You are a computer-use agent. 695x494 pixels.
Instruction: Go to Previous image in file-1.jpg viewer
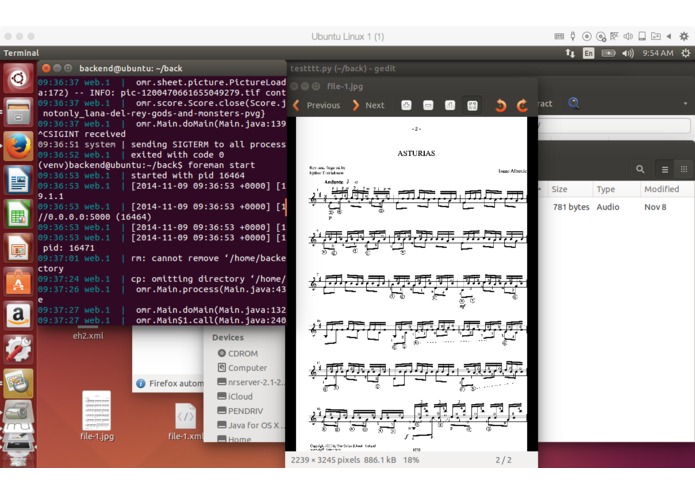coord(316,105)
